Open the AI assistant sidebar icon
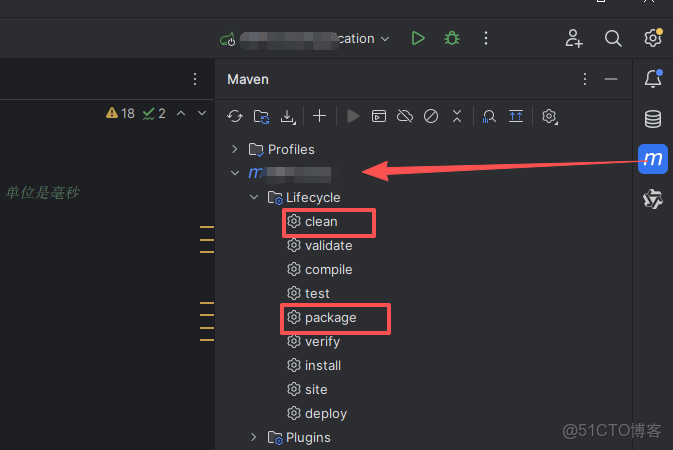673x450 pixels. pyautogui.click(x=653, y=199)
